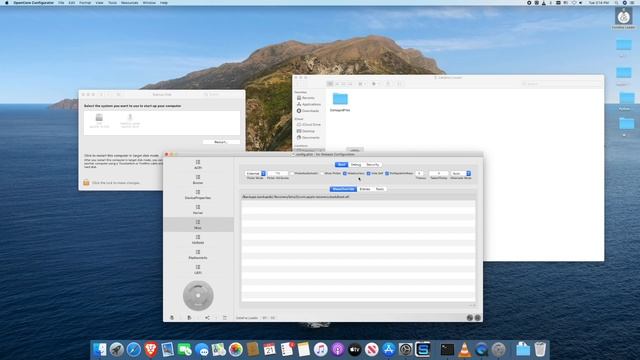
Task: Click the lock icon to make changes
Action: [86, 182]
